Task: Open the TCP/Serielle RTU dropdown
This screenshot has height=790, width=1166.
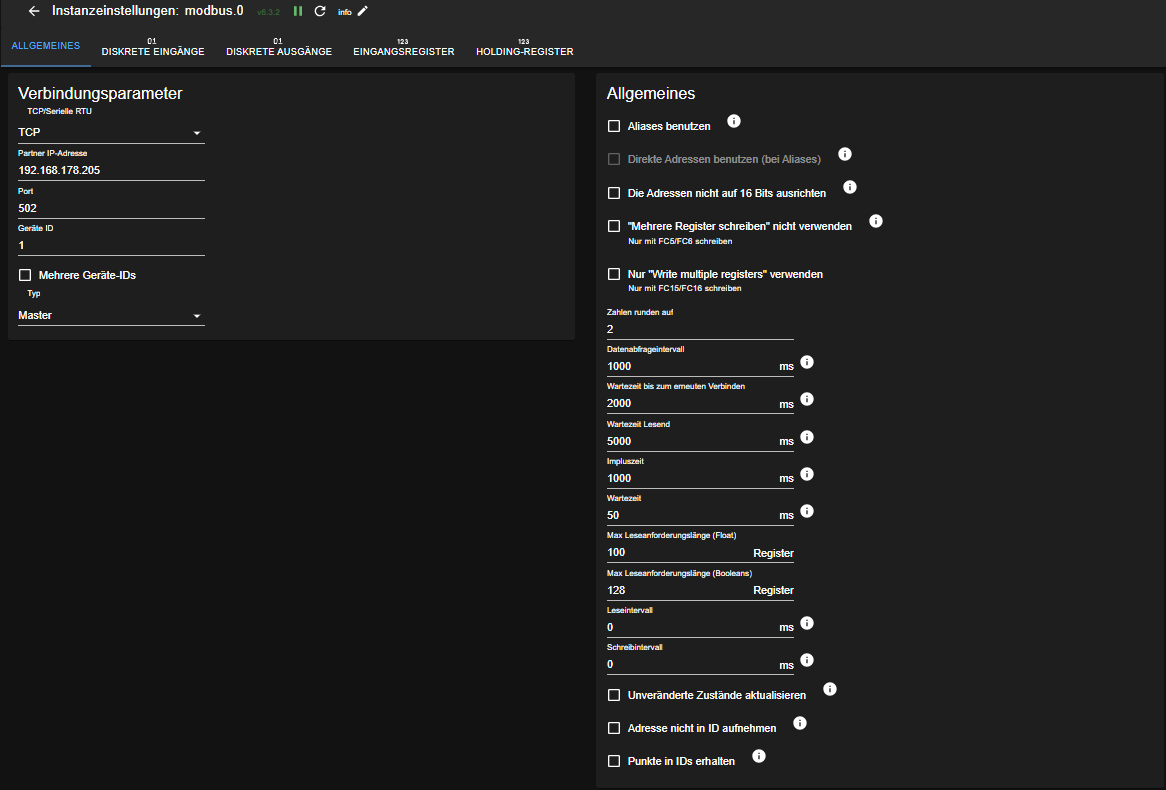Action: pyautogui.click(x=111, y=132)
